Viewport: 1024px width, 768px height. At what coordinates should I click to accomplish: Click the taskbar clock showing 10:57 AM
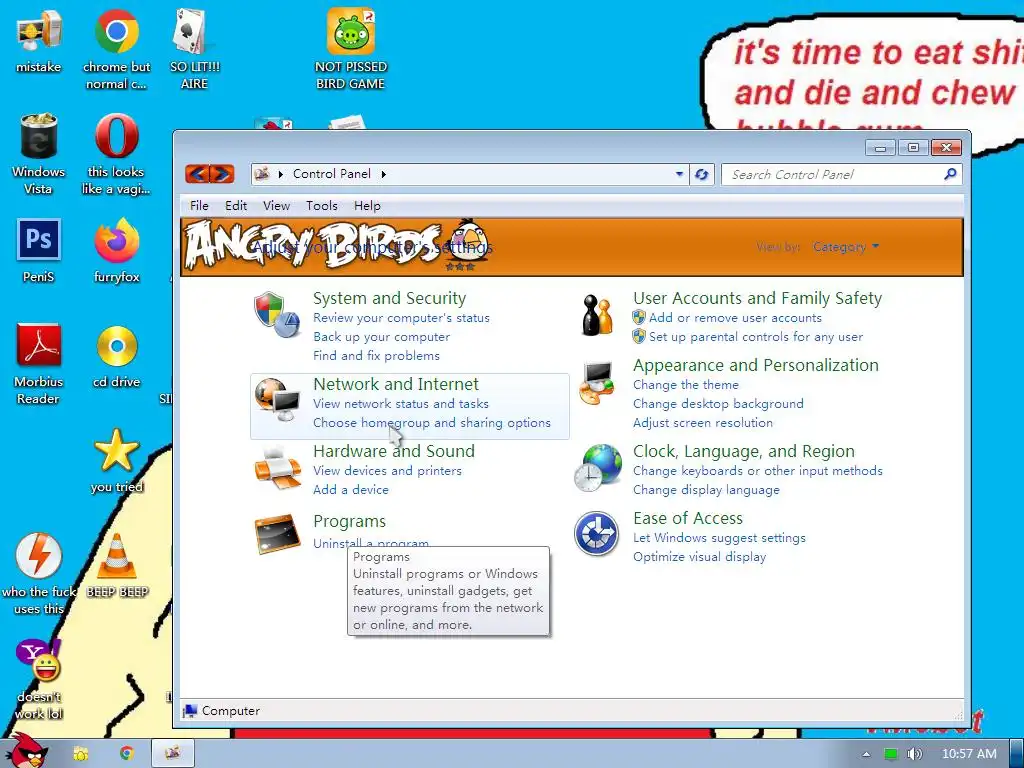tap(969, 754)
